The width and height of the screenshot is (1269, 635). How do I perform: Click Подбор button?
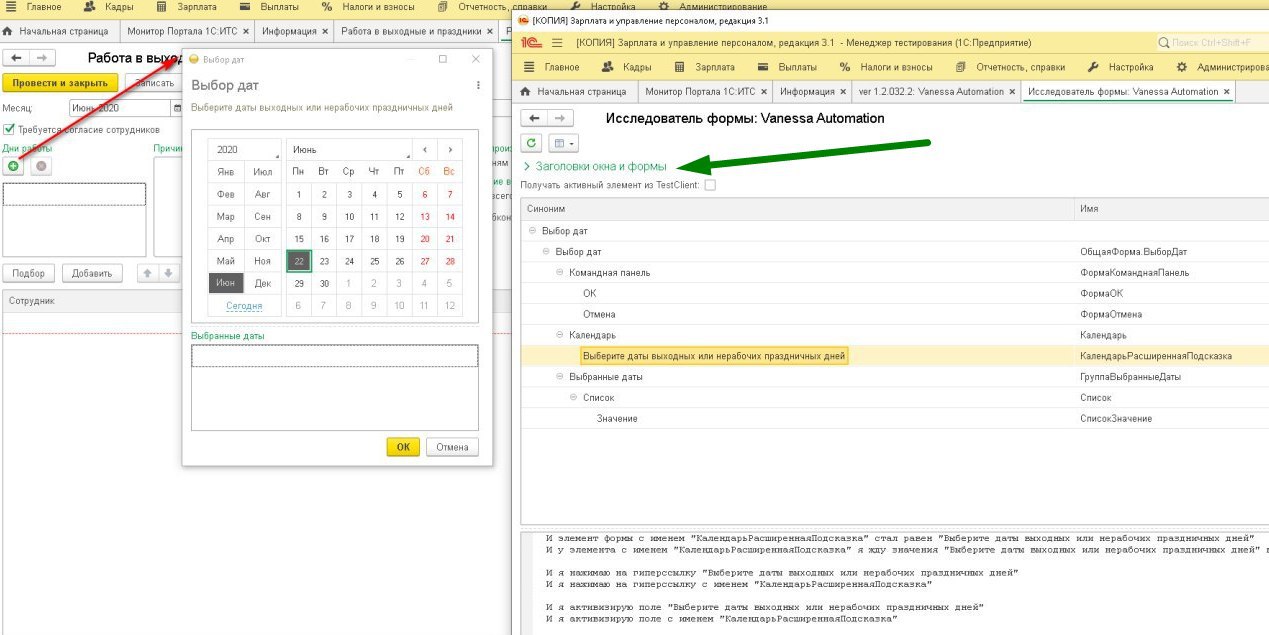click(28, 273)
